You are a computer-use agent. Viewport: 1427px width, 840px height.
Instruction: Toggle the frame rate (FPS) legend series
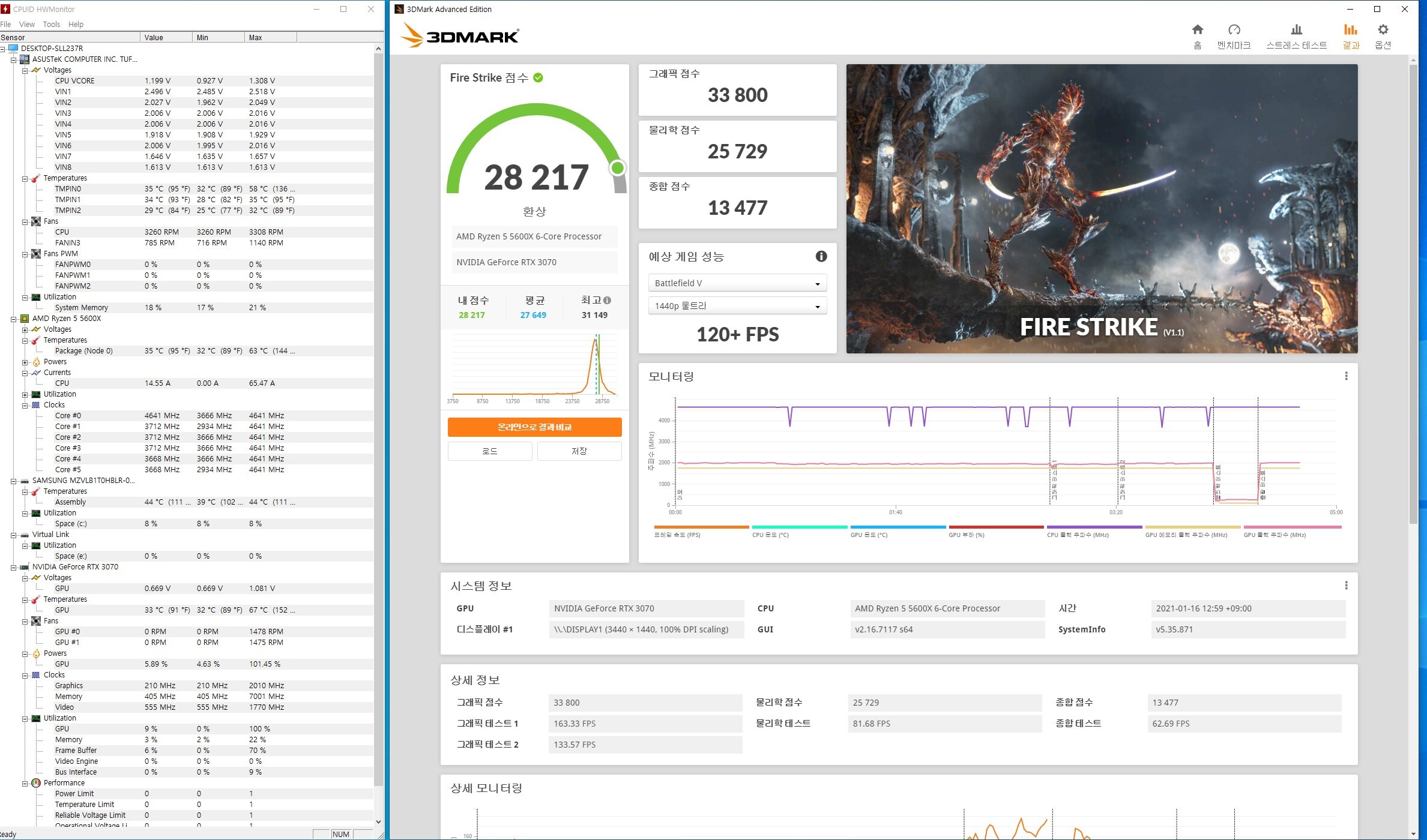(x=701, y=531)
